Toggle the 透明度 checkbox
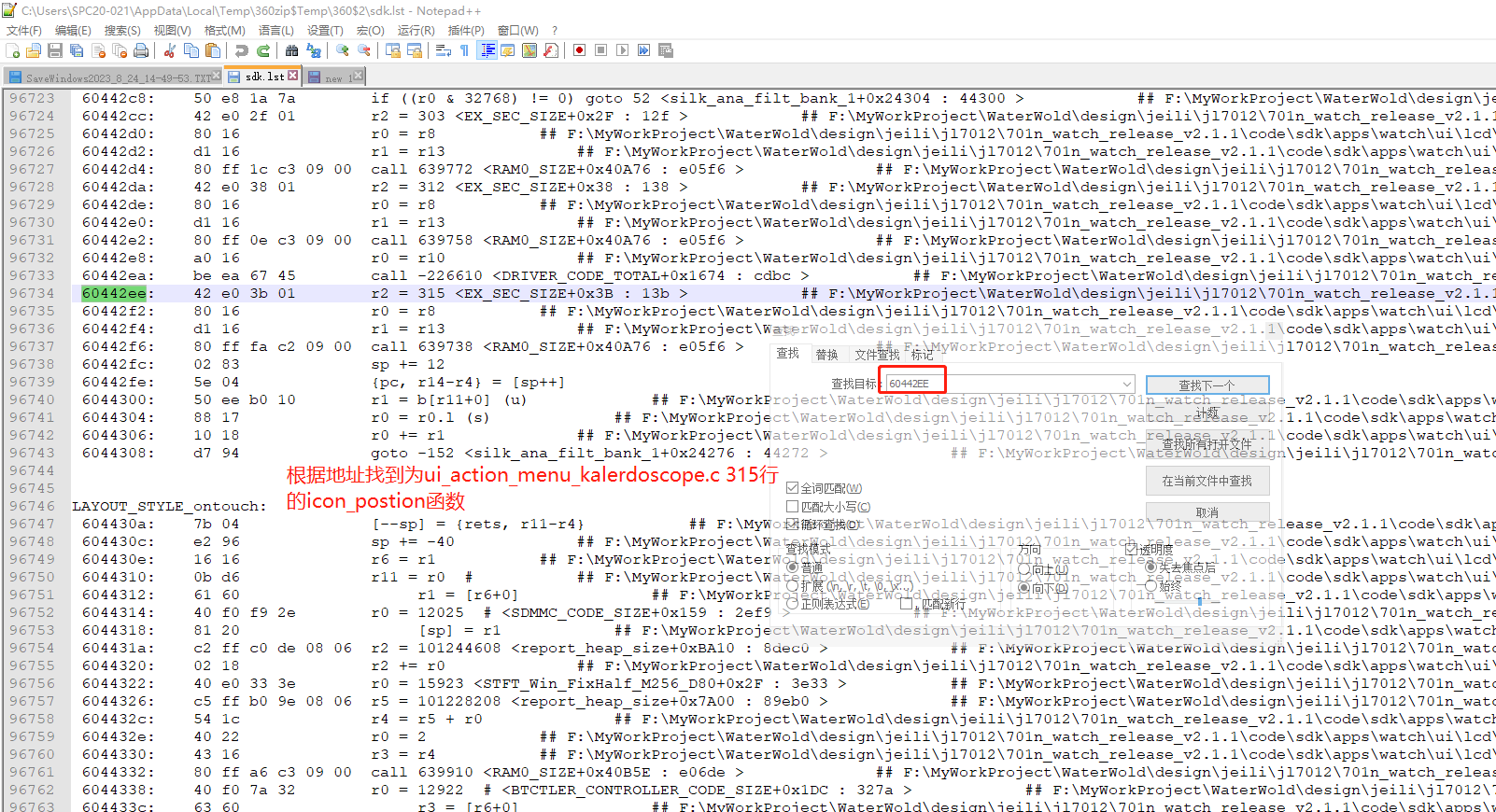Image resolution: width=1496 pixels, height=812 pixels. (1132, 550)
